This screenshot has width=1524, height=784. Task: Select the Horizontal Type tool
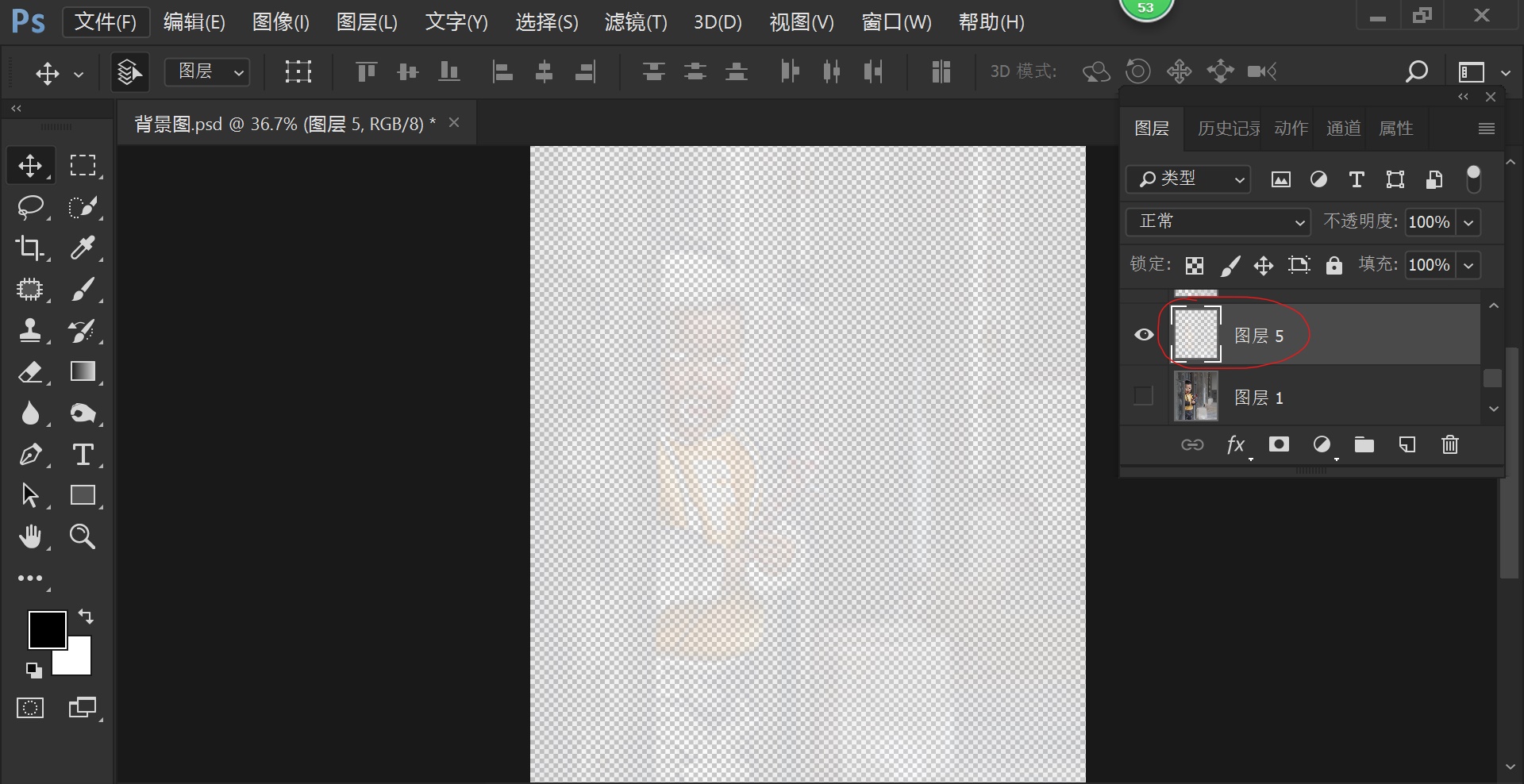coord(83,455)
